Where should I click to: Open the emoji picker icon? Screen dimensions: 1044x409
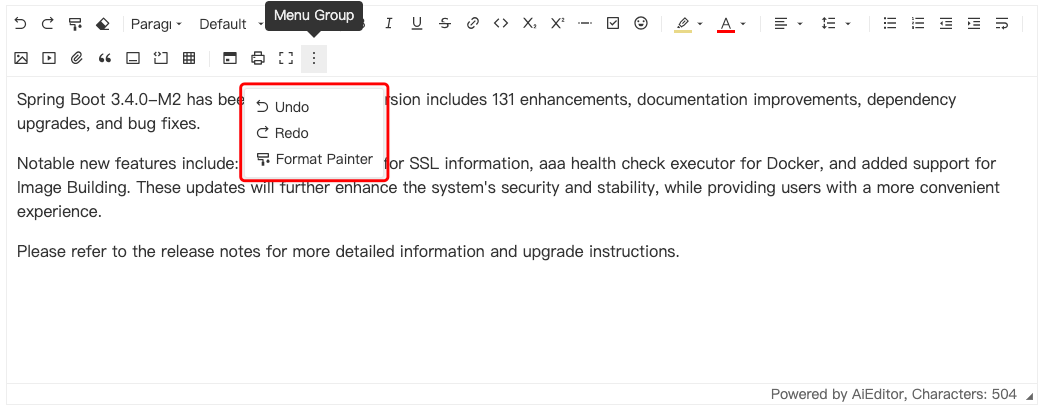click(641, 24)
